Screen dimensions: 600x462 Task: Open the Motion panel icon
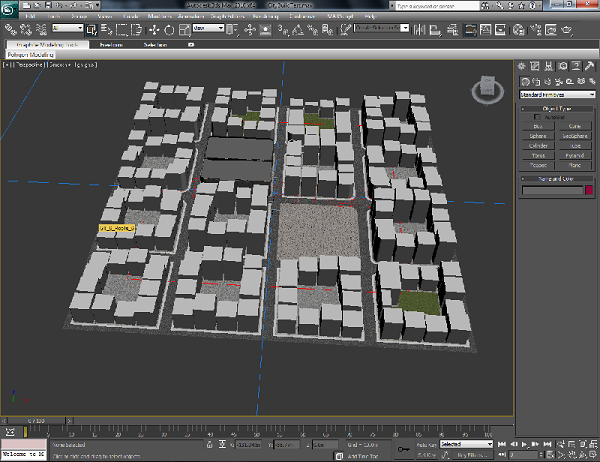coord(562,65)
